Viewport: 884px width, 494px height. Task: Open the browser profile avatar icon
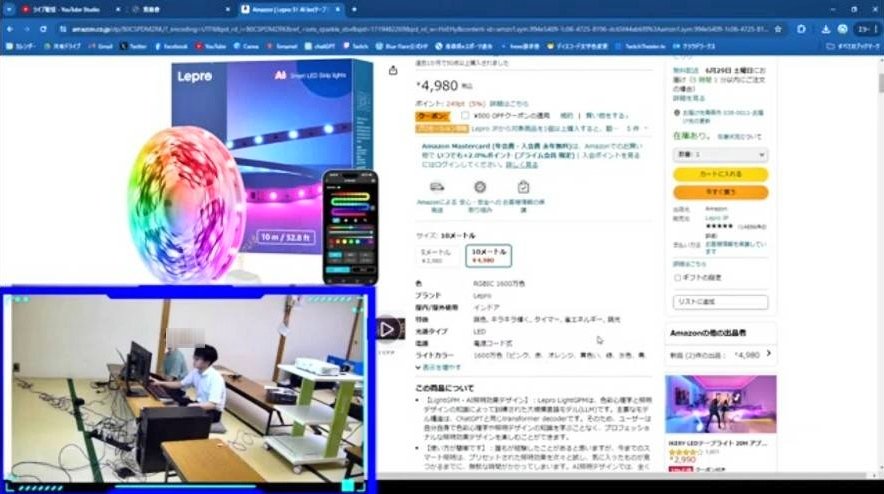(842, 29)
